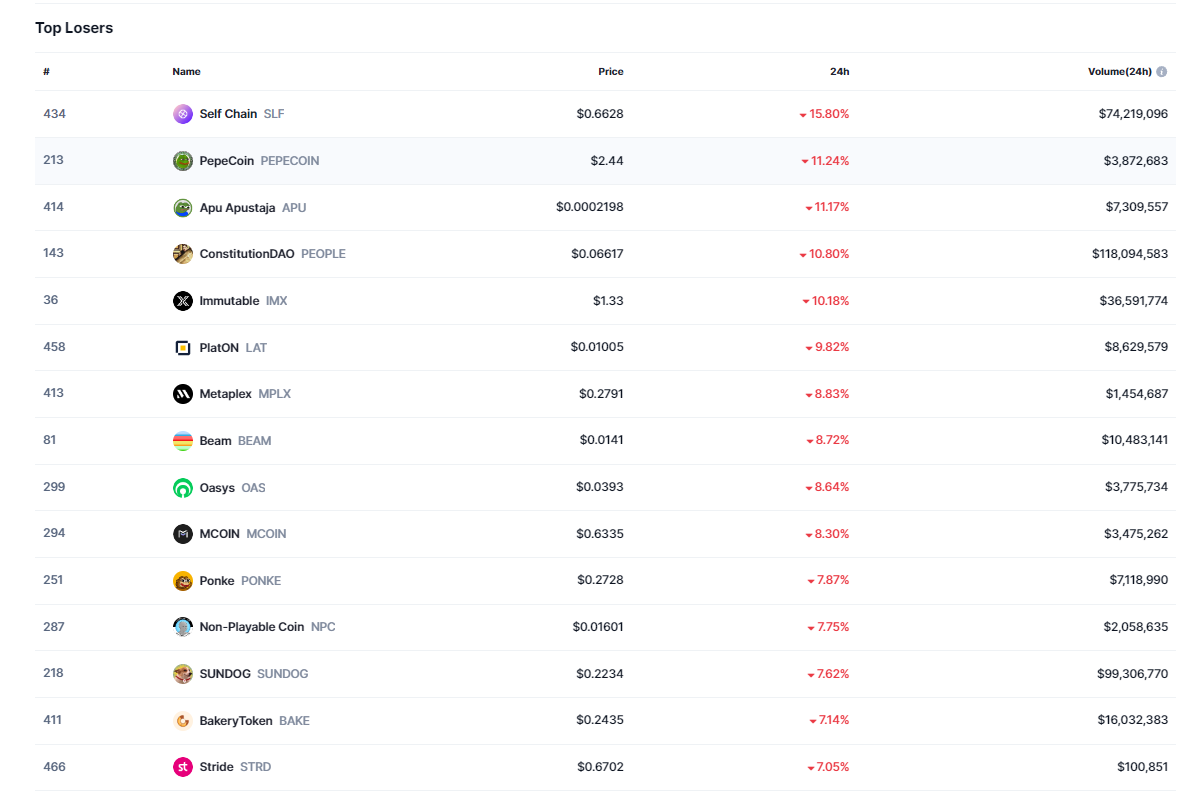The height and width of the screenshot is (797, 1200).
Task: Sort table by 24h change header
Action: click(x=839, y=72)
